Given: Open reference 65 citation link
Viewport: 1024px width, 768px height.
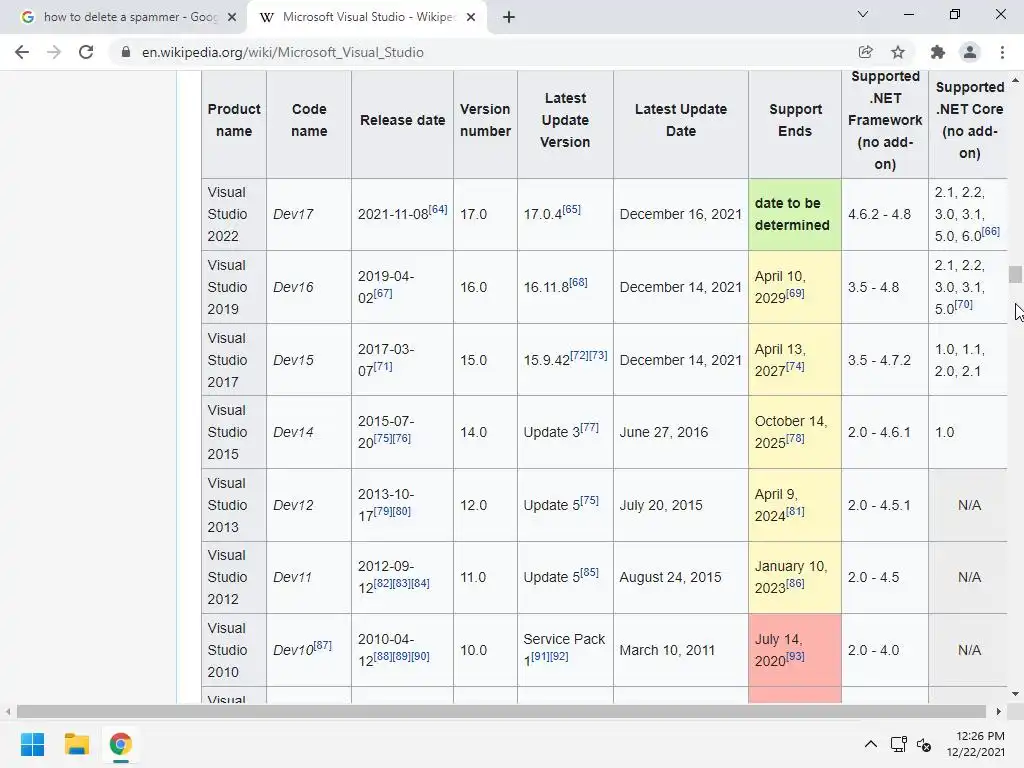Looking at the screenshot, I should (x=571, y=209).
